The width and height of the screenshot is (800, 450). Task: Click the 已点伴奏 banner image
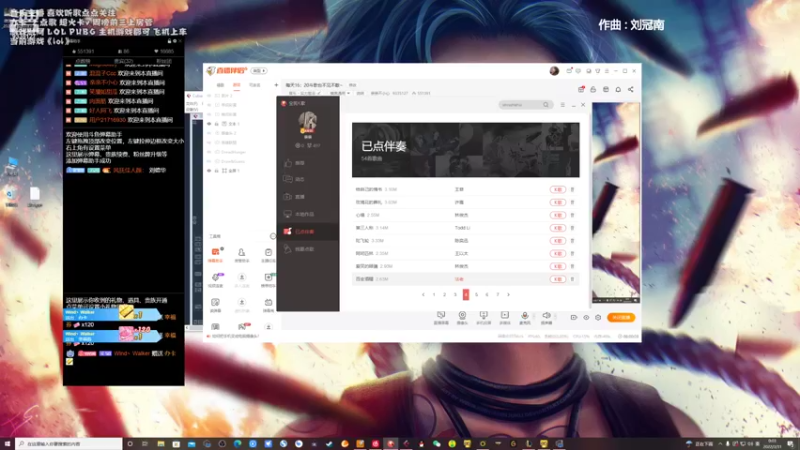pyautogui.click(x=465, y=150)
